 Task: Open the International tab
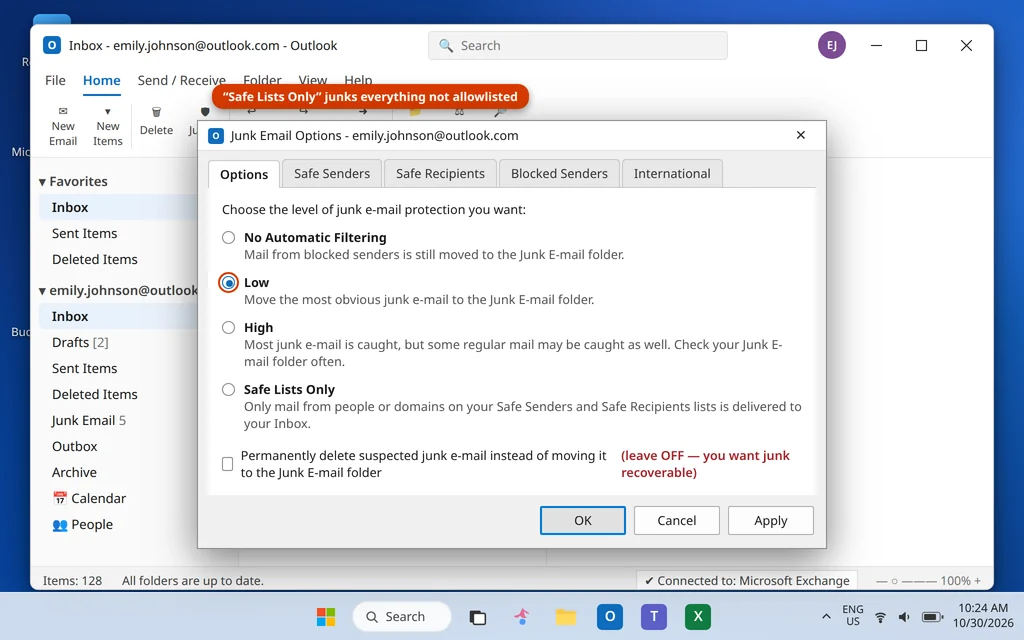(672, 174)
